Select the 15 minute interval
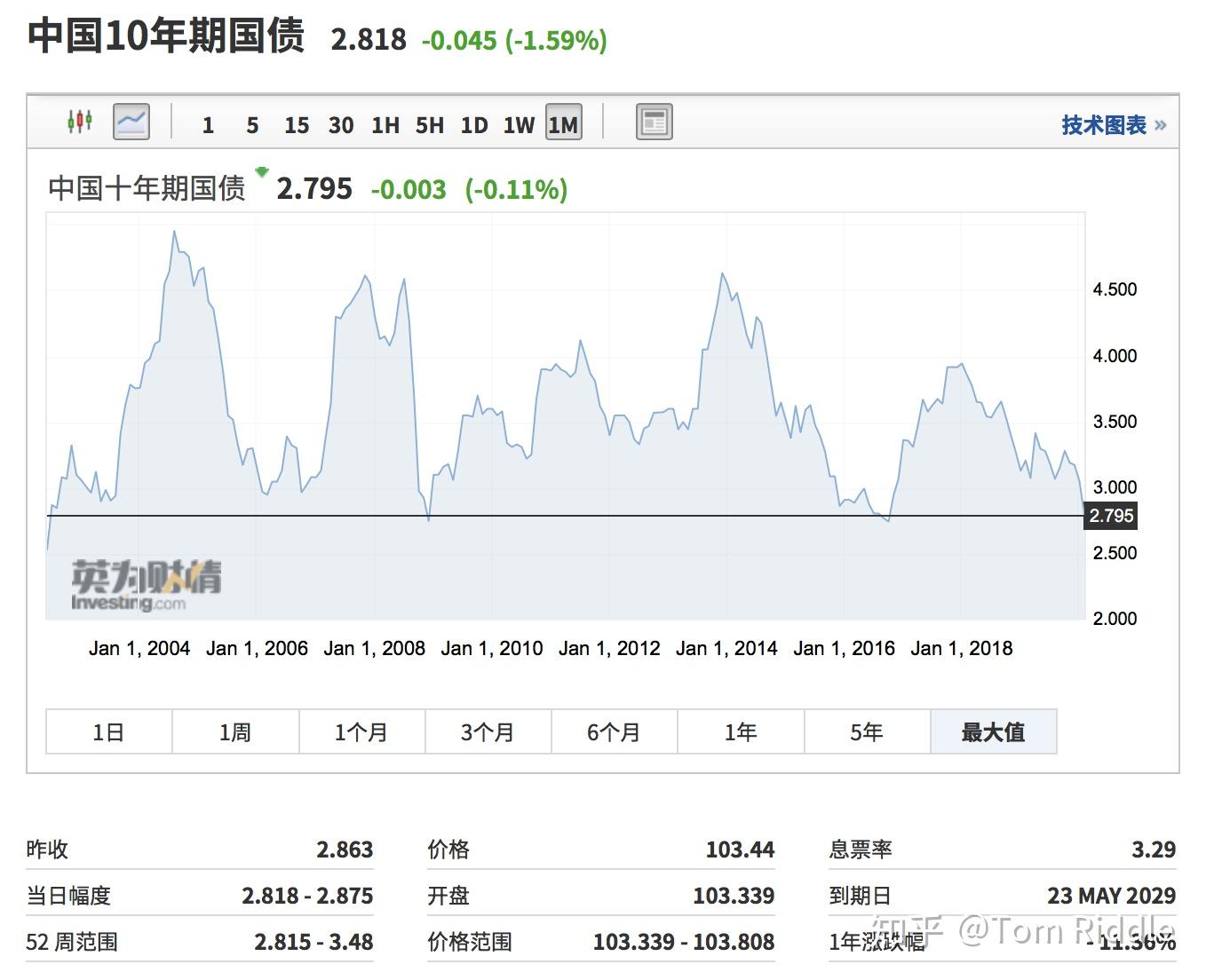 (x=297, y=125)
